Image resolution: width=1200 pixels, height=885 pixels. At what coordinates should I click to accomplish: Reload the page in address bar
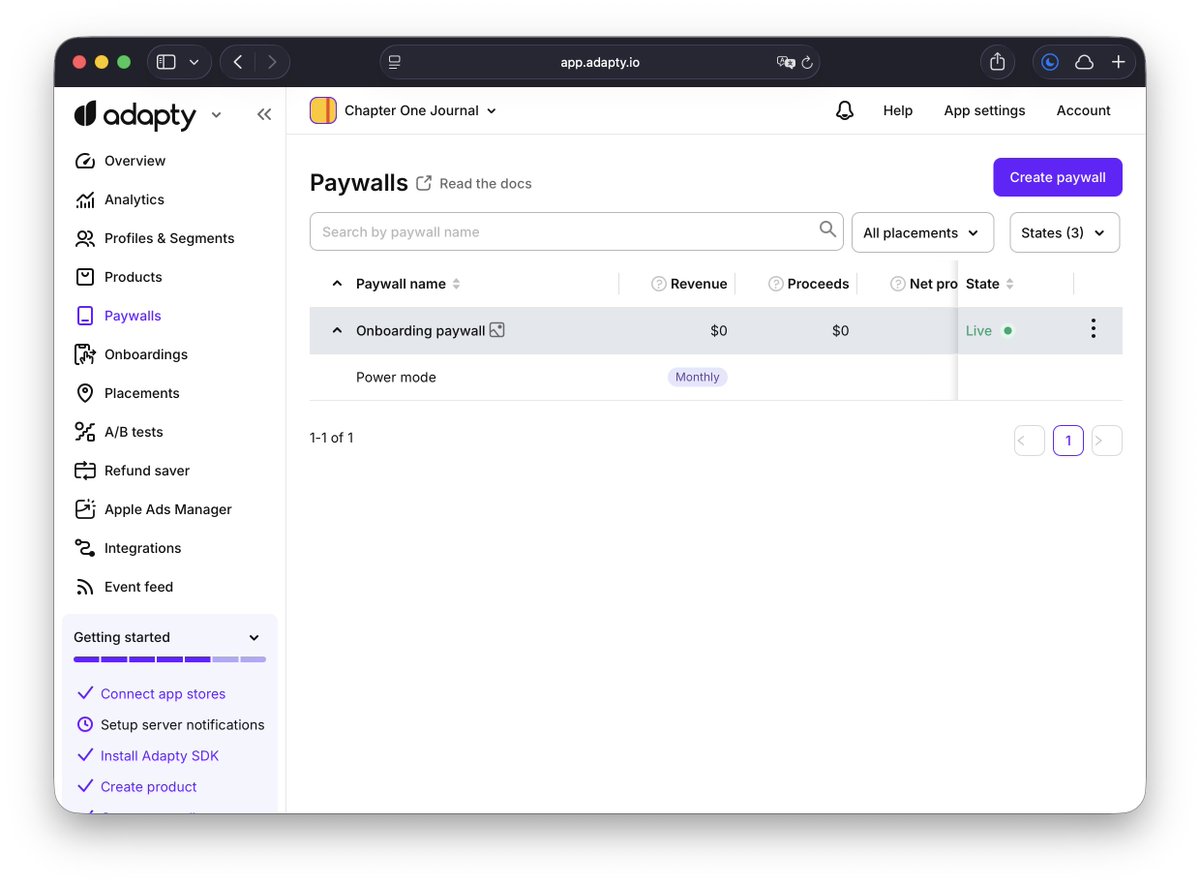(x=807, y=62)
